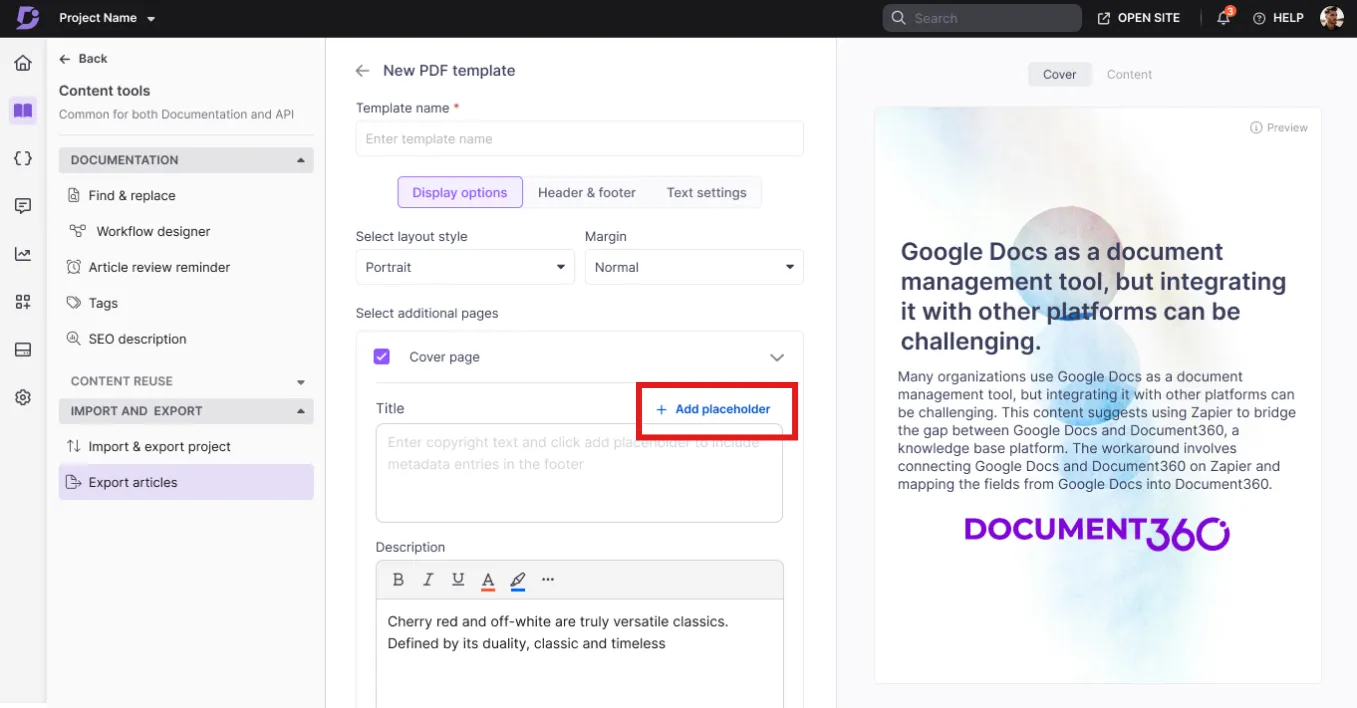Click the Workflow designer icon
Screen dimensions: 1357x708
[77, 231]
